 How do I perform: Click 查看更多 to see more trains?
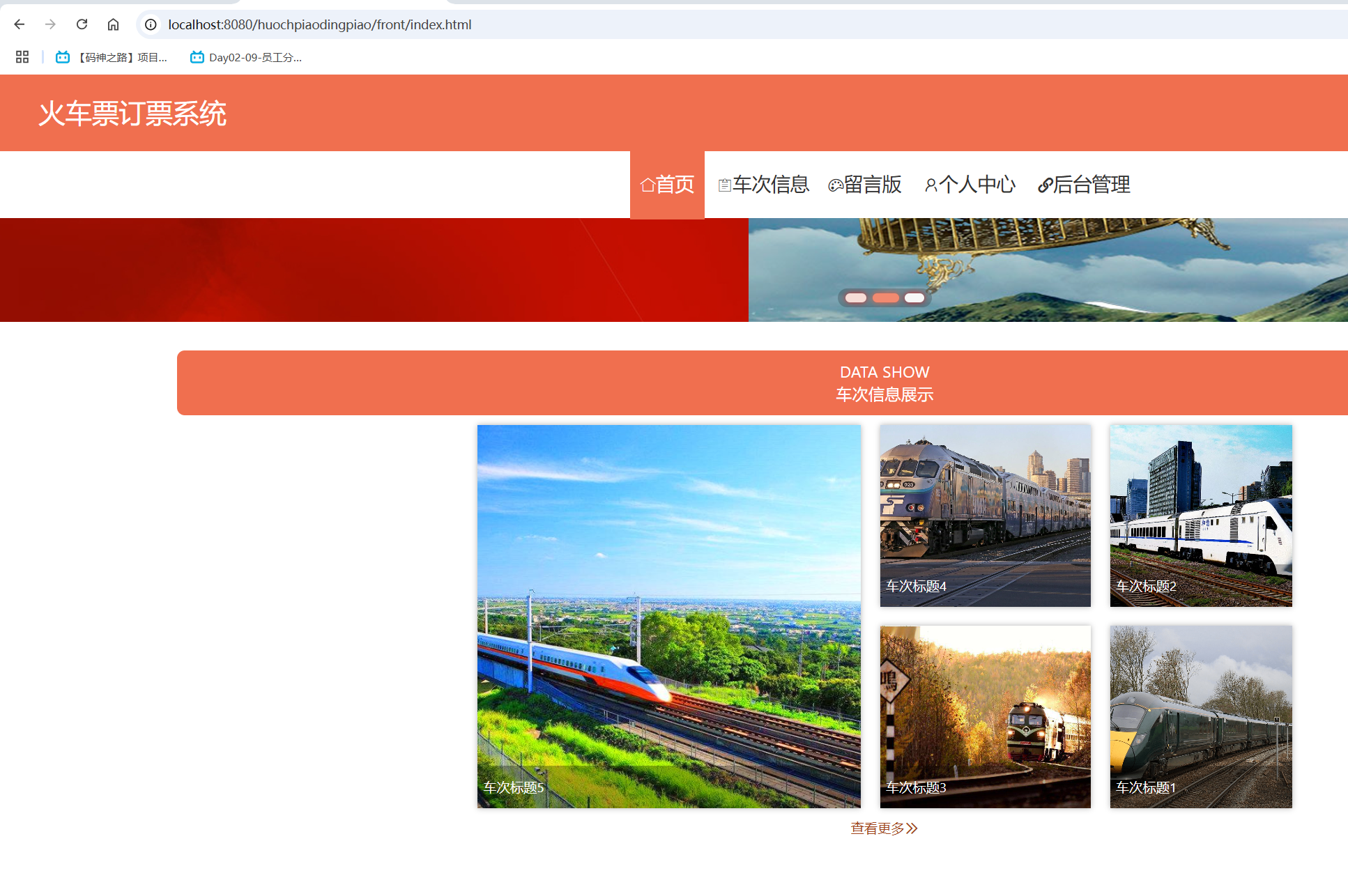[x=884, y=828]
